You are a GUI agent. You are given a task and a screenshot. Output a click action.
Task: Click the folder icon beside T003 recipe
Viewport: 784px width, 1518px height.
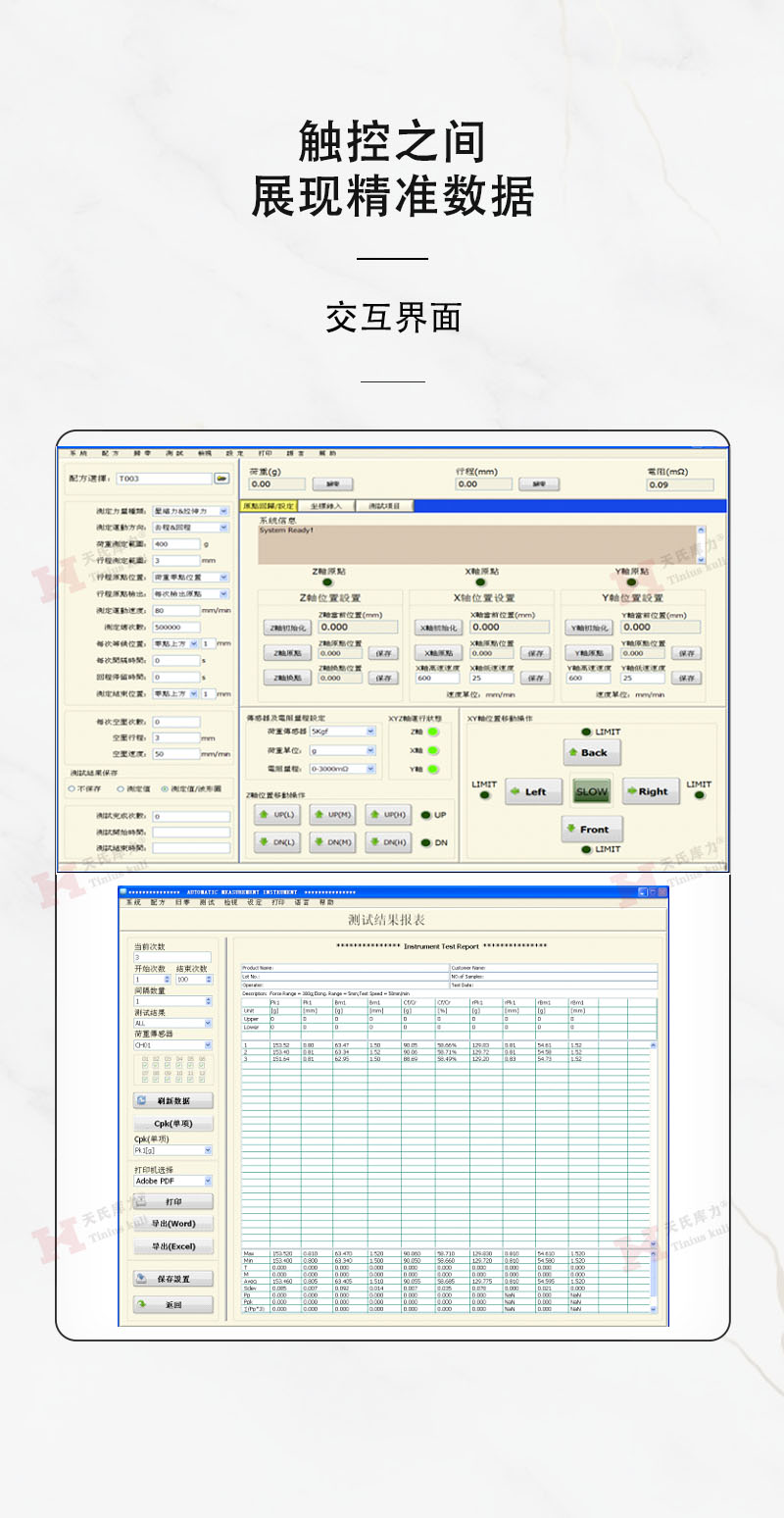pos(222,479)
